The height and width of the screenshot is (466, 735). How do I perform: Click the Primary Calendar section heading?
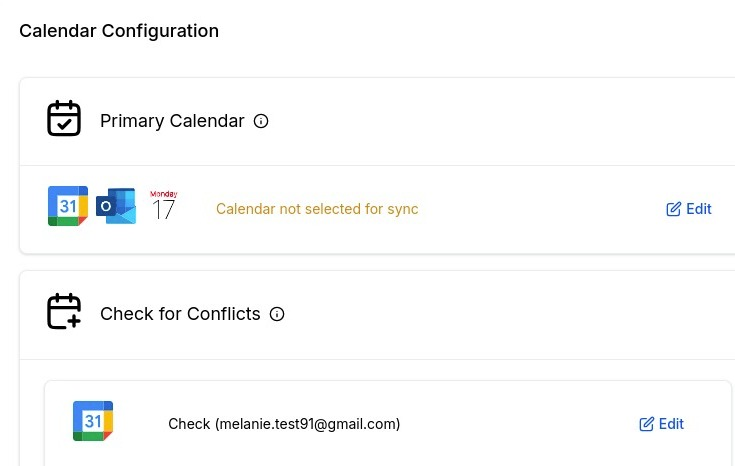pyautogui.click(x=172, y=121)
